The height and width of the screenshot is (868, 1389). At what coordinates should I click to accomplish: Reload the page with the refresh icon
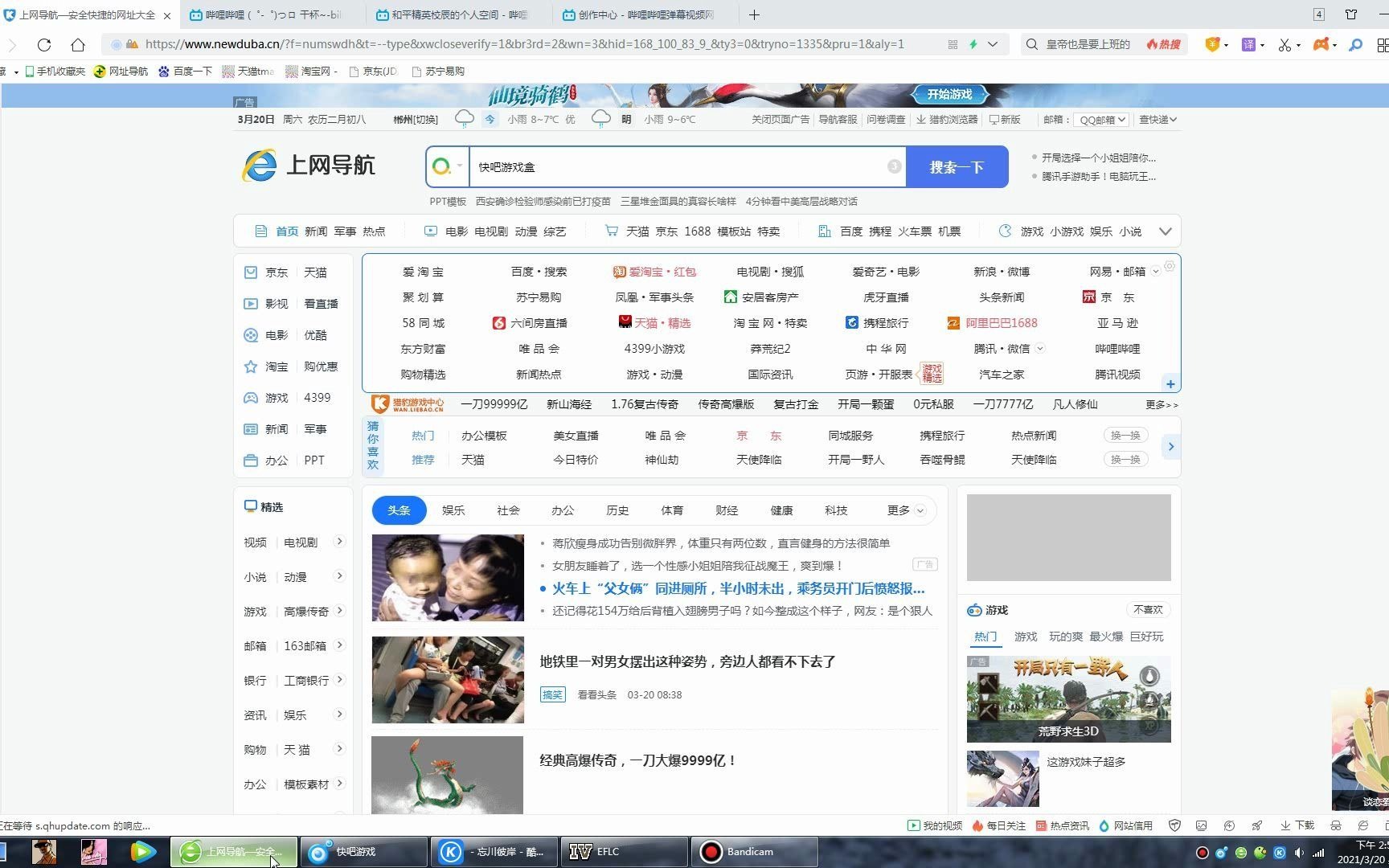pyautogui.click(x=44, y=45)
